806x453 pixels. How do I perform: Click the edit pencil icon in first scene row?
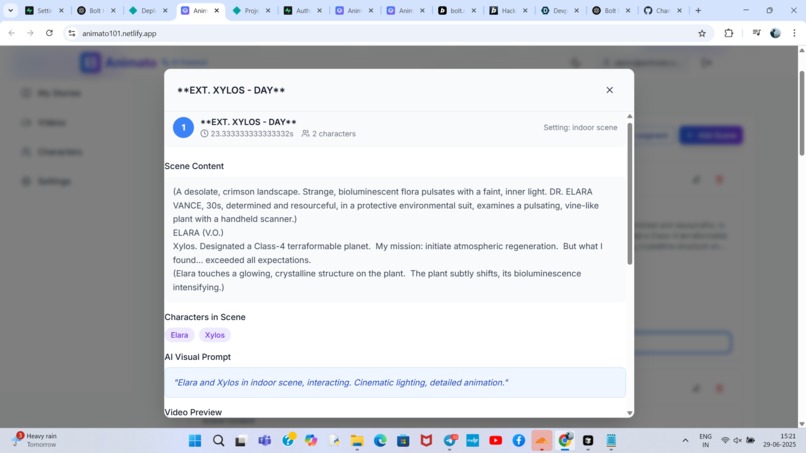click(696, 179)
